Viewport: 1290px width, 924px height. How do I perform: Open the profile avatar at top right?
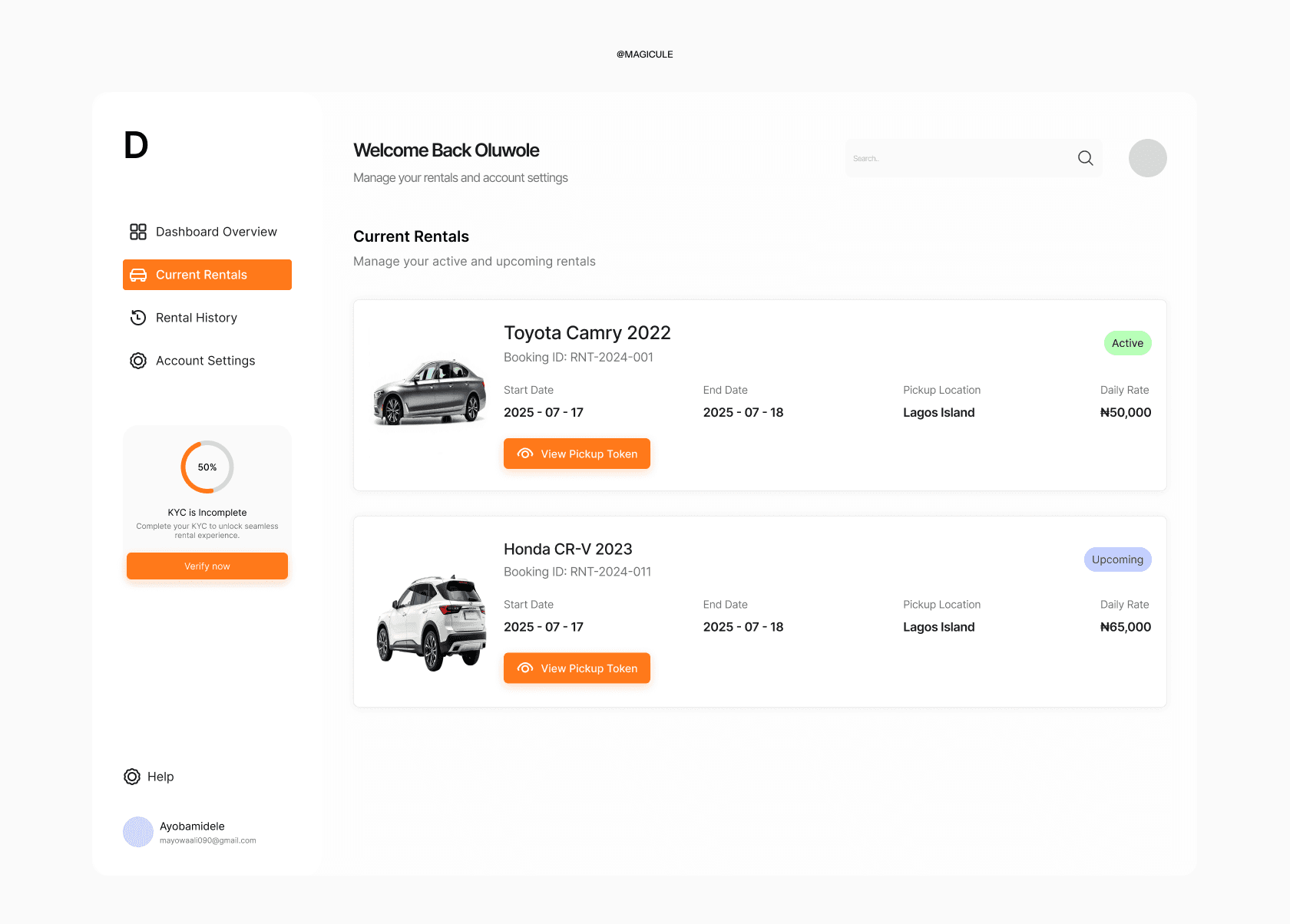click(x=1148, y=158)
